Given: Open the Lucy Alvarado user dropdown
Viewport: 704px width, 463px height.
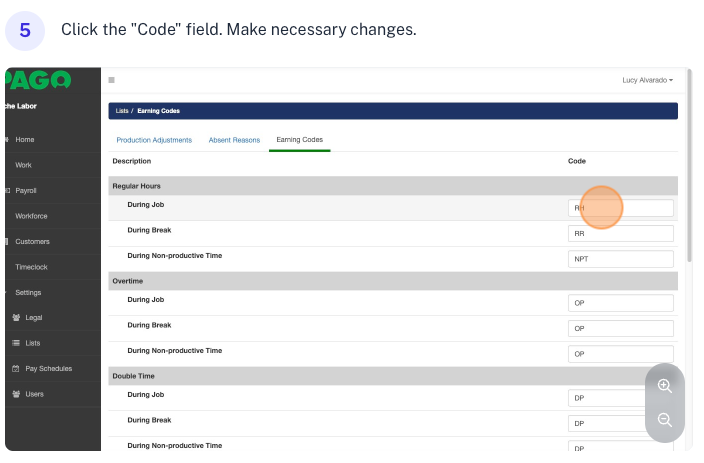Looking at the screenshot, I should tap(647, 80).
